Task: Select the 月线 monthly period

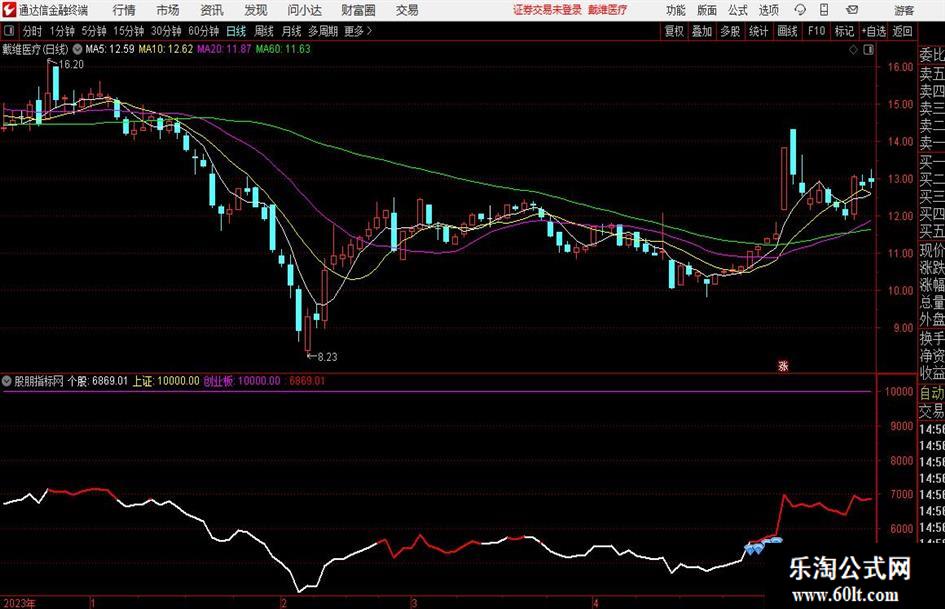Action: click(291, 31)
